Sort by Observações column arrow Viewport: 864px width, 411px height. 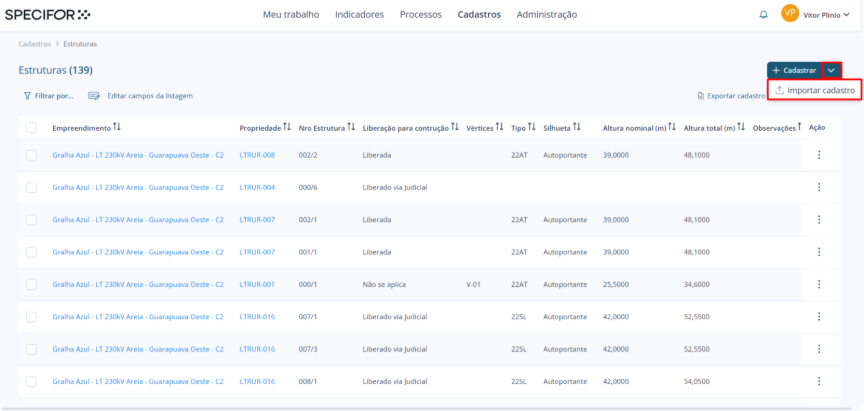[x=800, y=127]
